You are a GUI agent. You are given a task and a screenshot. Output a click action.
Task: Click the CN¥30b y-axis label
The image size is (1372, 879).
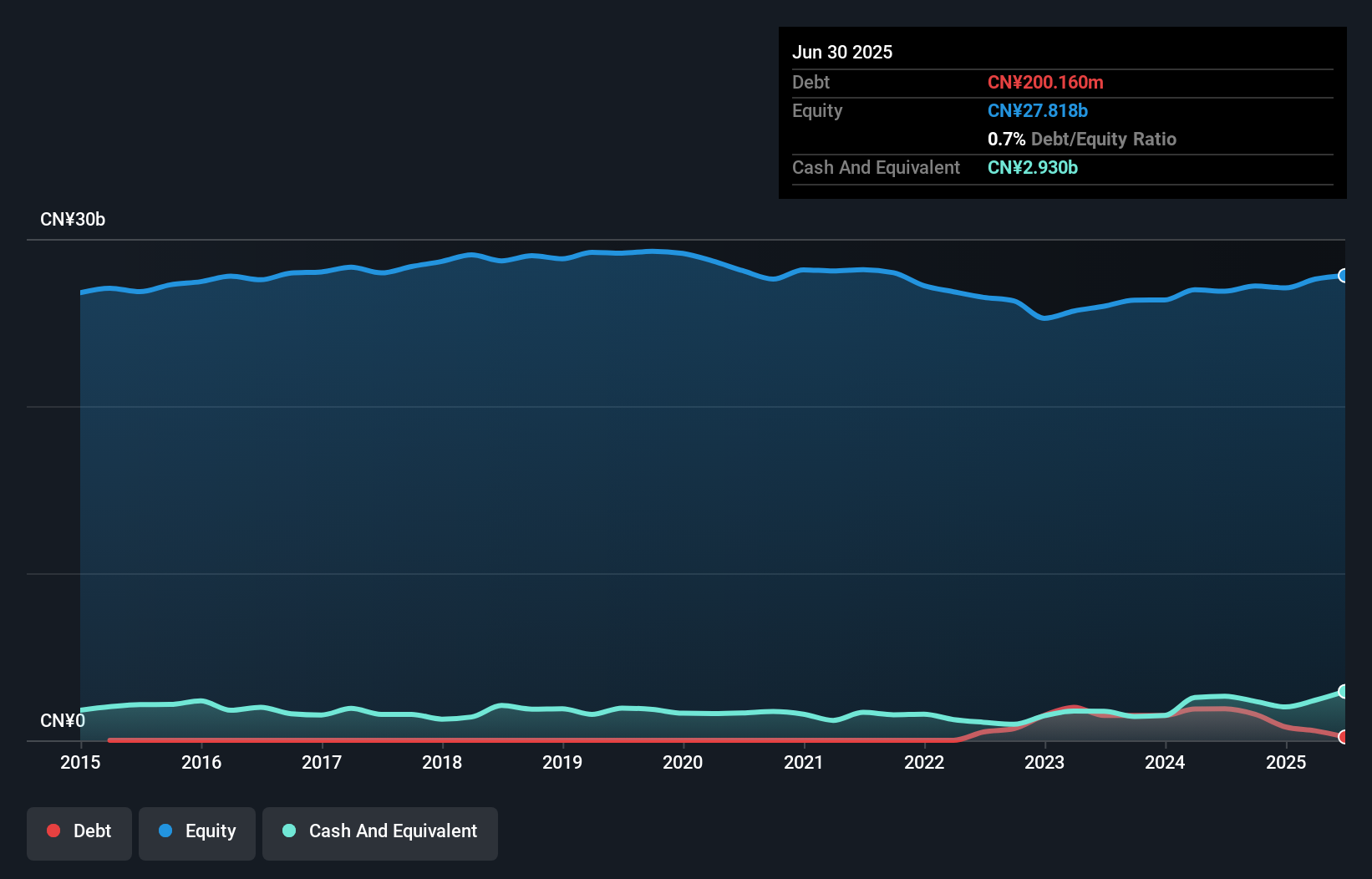click(x=73, y=220)
